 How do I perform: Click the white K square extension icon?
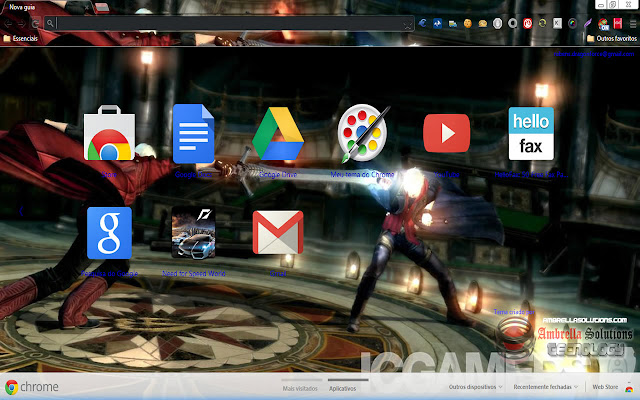pos(558,23)
